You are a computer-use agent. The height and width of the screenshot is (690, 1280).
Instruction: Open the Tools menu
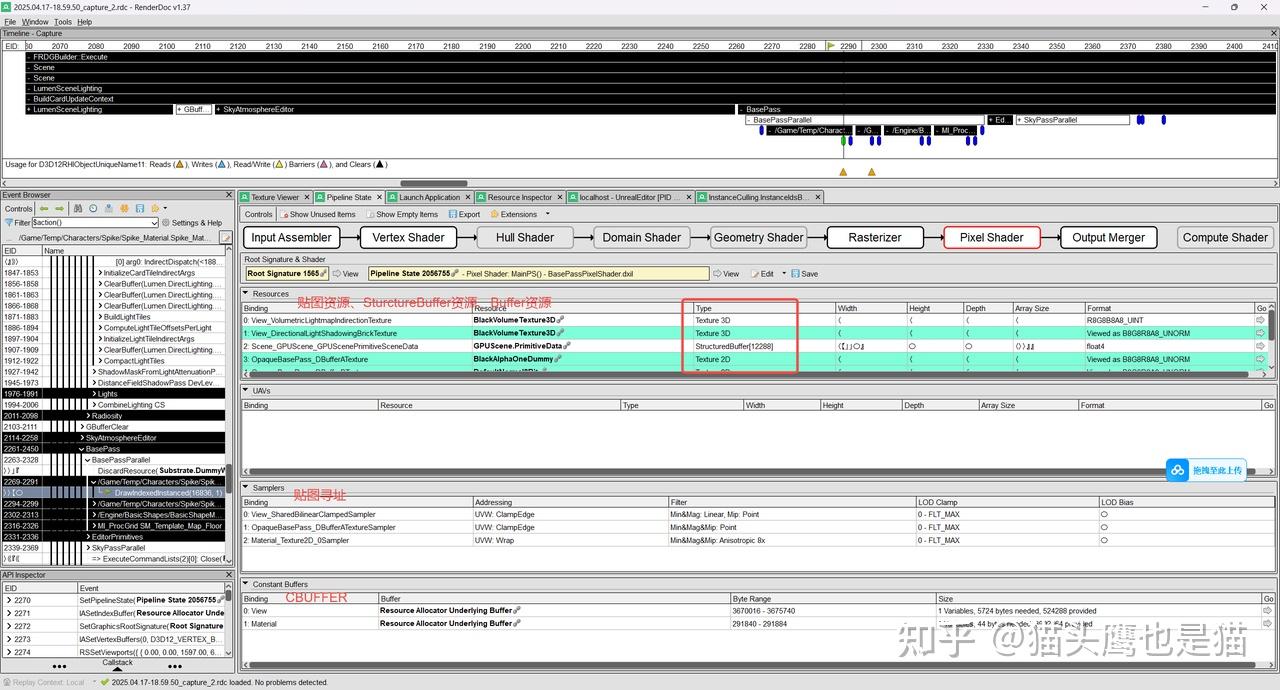tap(62, 21)
